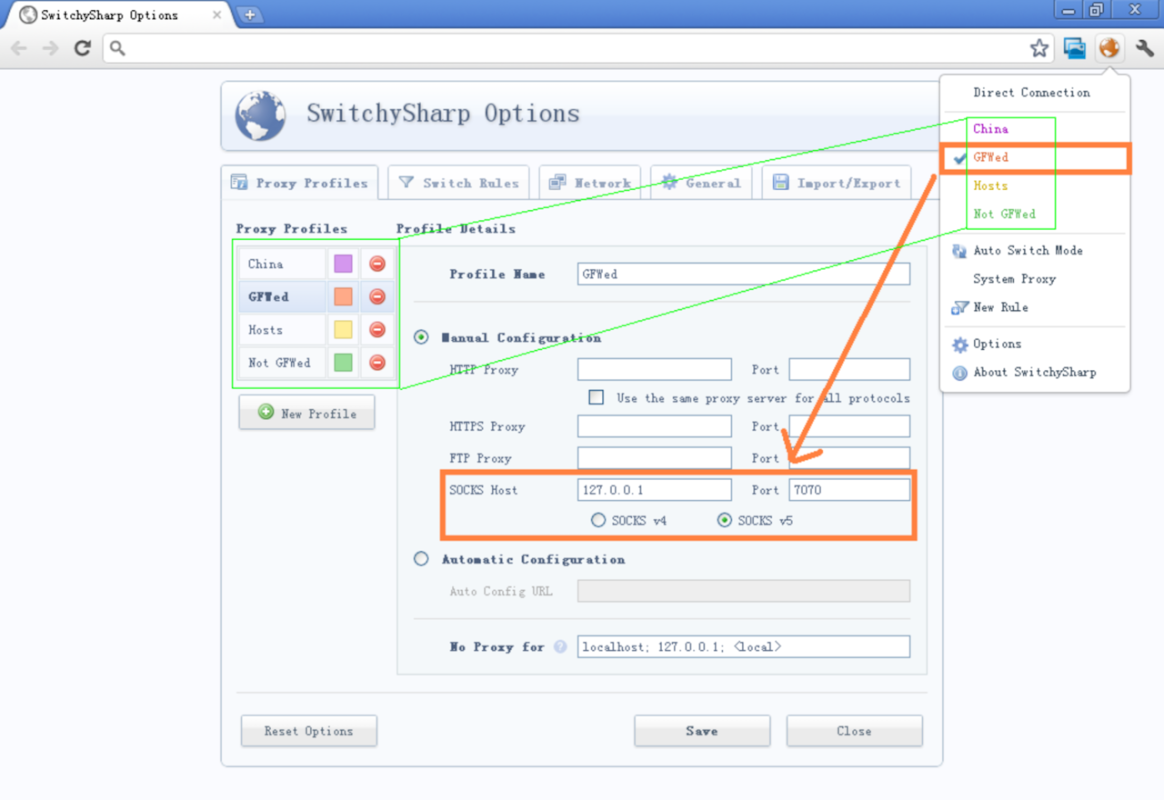The image size is (1164, 800).
Task: Click the FTP Proxy field
Action: click(654, 458)
